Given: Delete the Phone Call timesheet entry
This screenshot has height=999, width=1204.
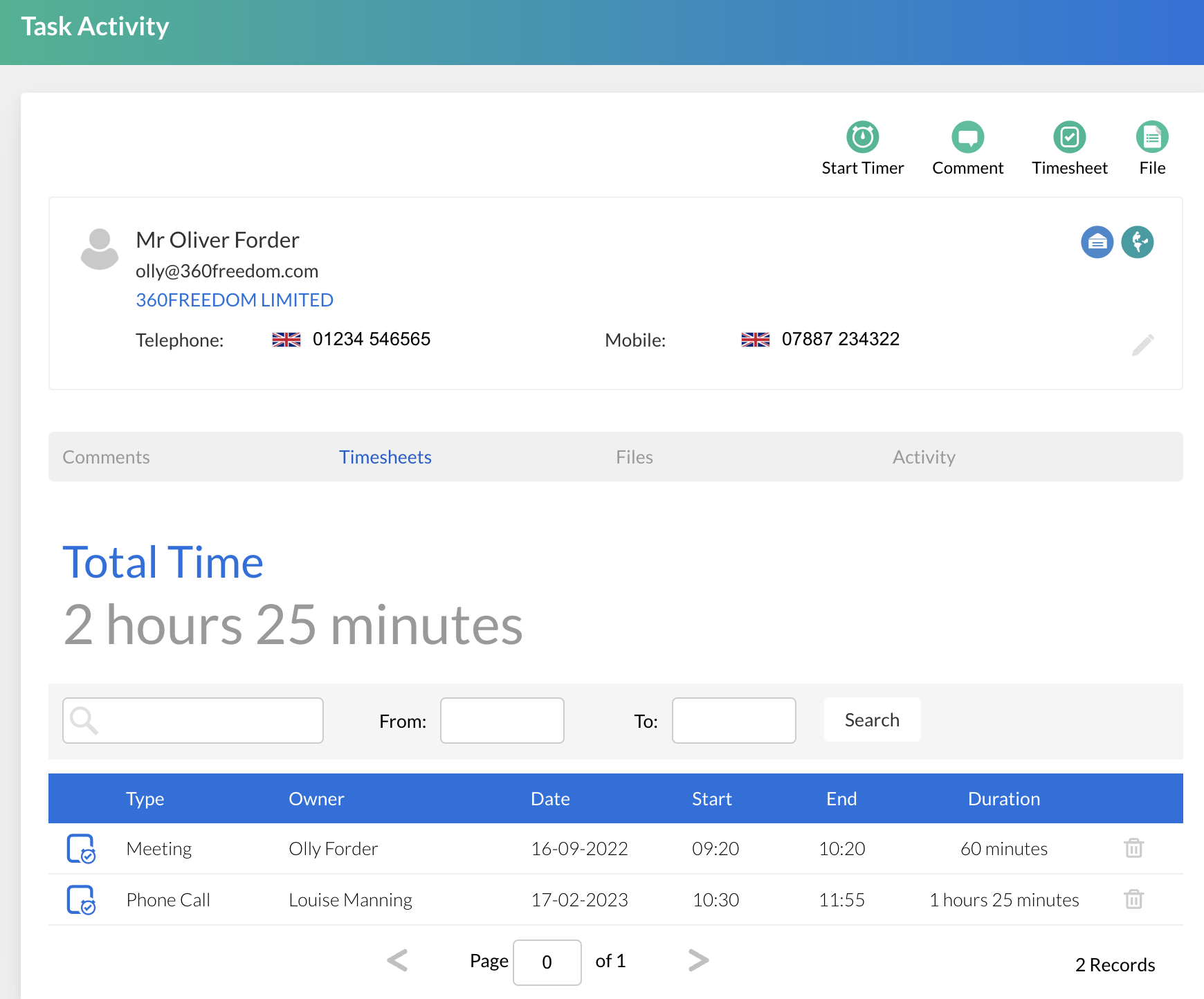Looking at the screenshot, I should pos(1133,899).
